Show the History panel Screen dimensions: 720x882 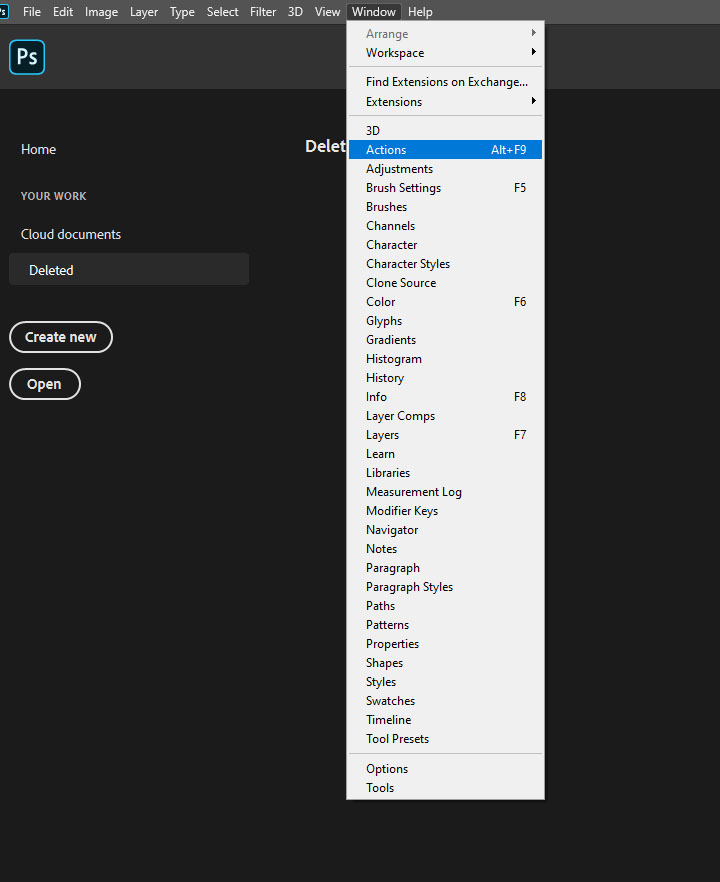pos(385,378)
